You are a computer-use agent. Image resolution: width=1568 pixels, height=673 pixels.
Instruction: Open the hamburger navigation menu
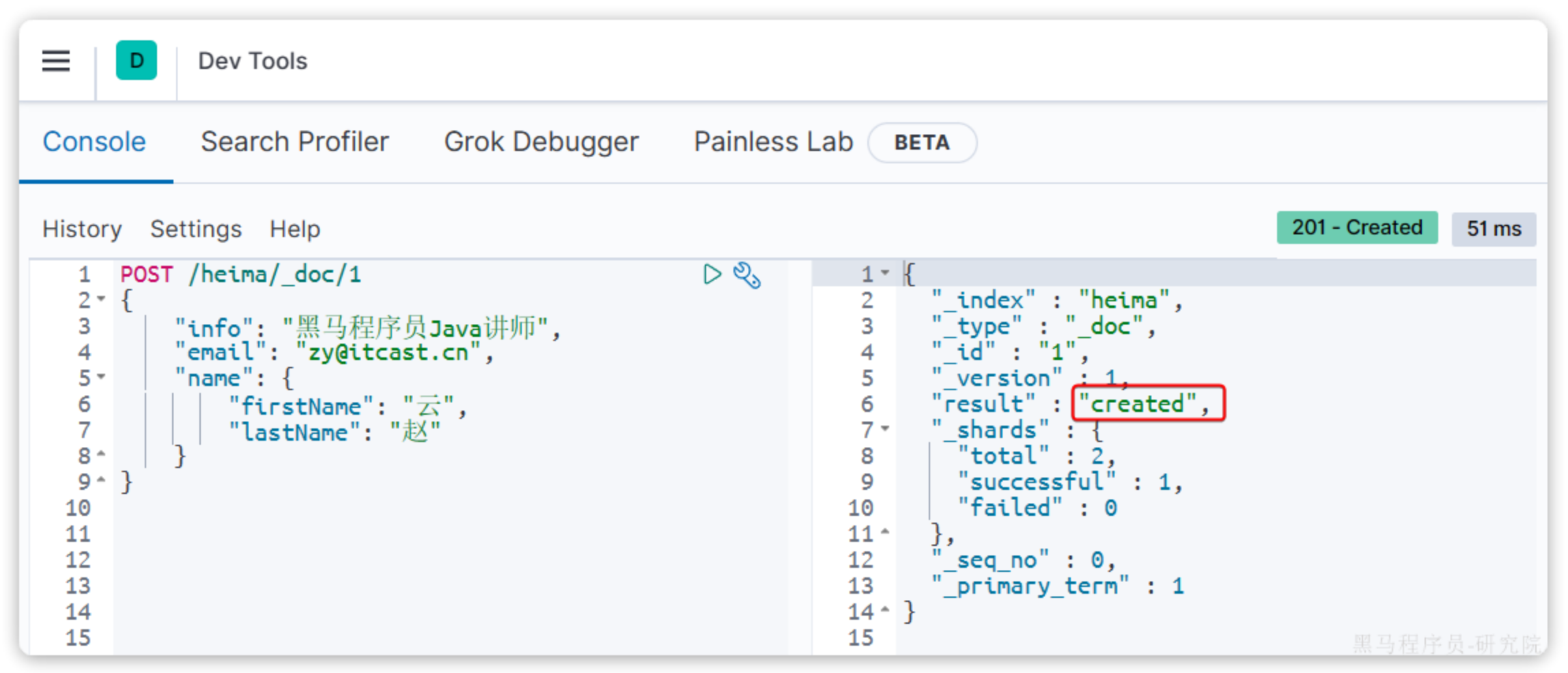pyautogui.click(x=56, y=61)
